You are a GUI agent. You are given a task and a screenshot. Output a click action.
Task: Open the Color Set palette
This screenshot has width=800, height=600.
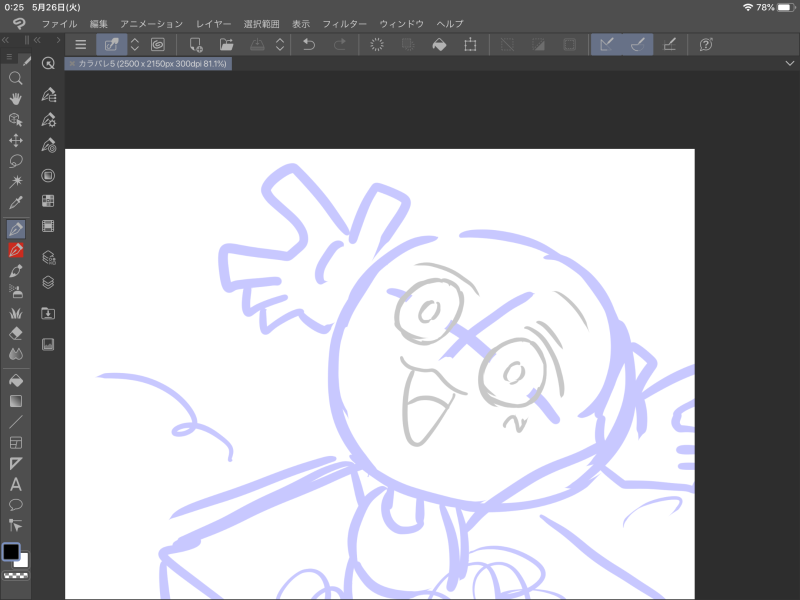tap(48, 201)
